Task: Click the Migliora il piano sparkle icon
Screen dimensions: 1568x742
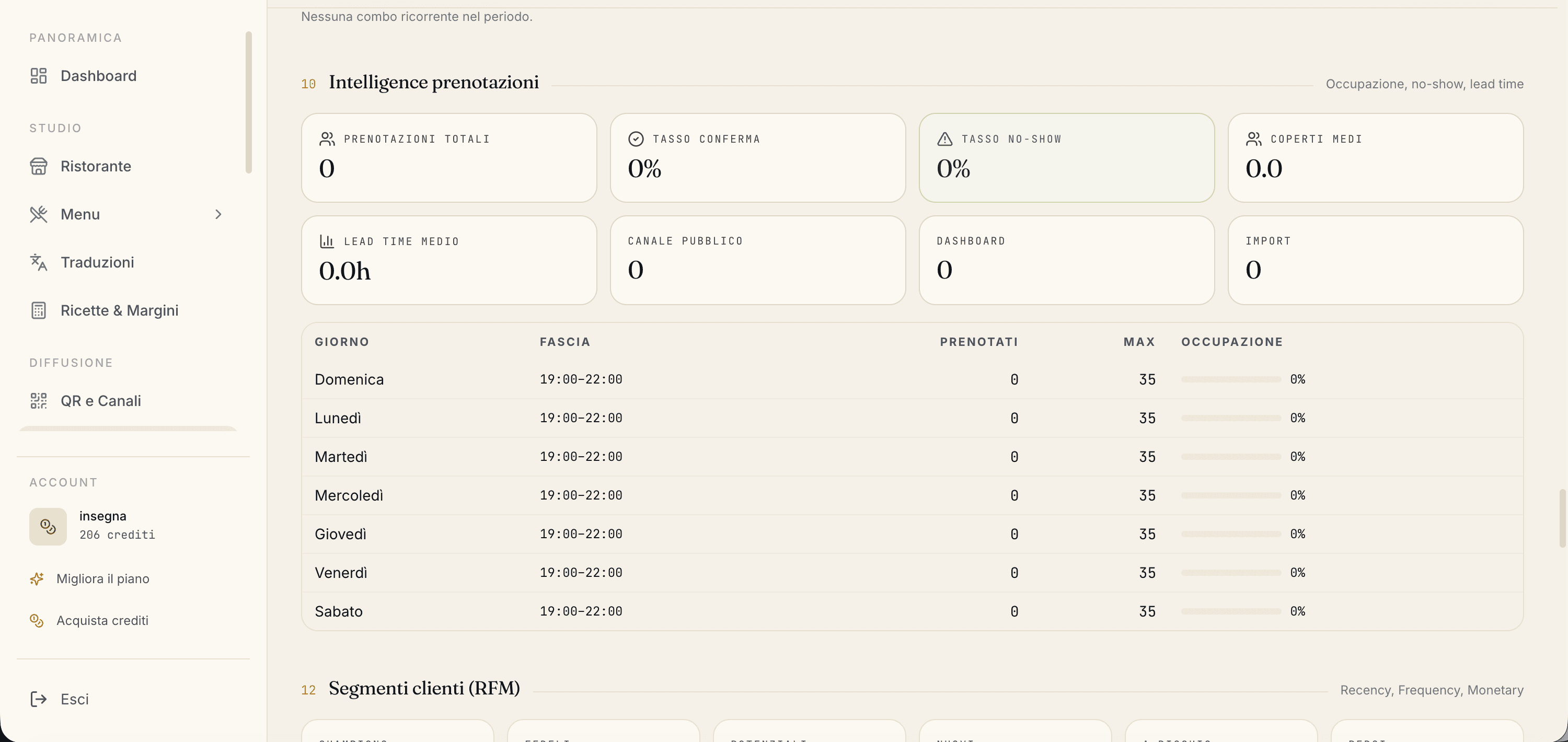Action: pos(37,578)
